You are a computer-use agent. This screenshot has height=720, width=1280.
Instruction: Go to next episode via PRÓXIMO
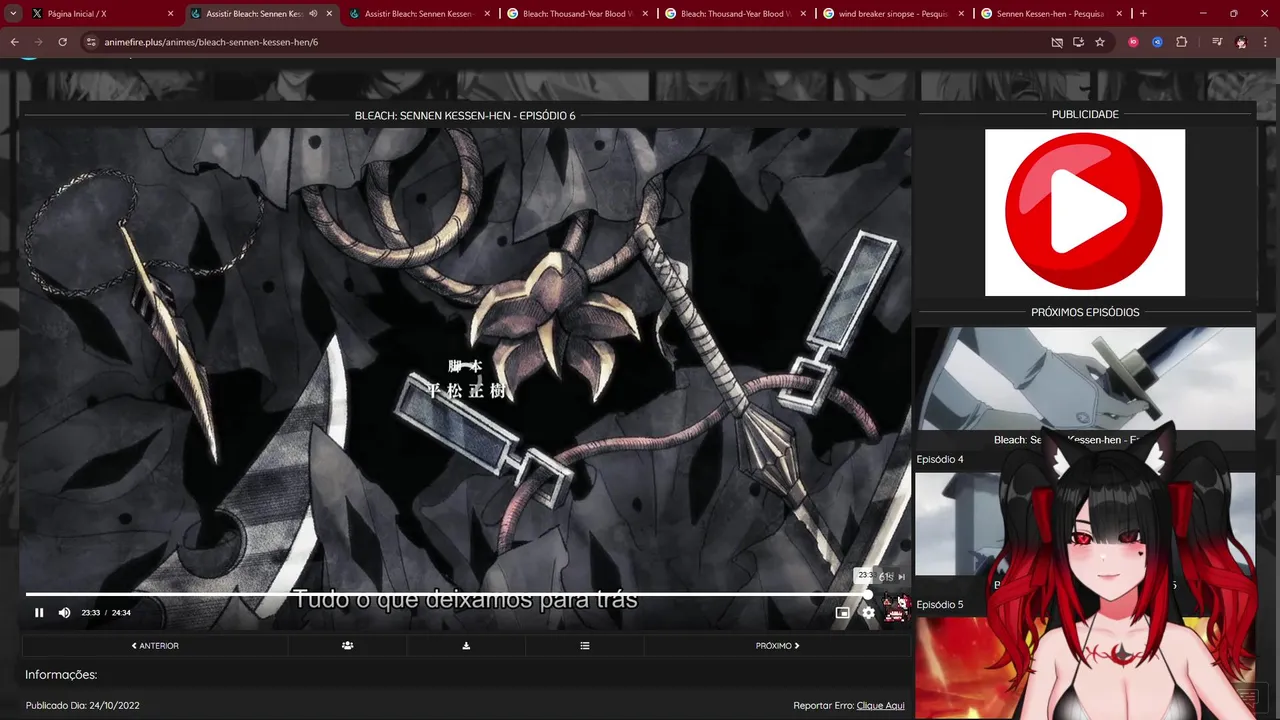[x=777, y=646]
